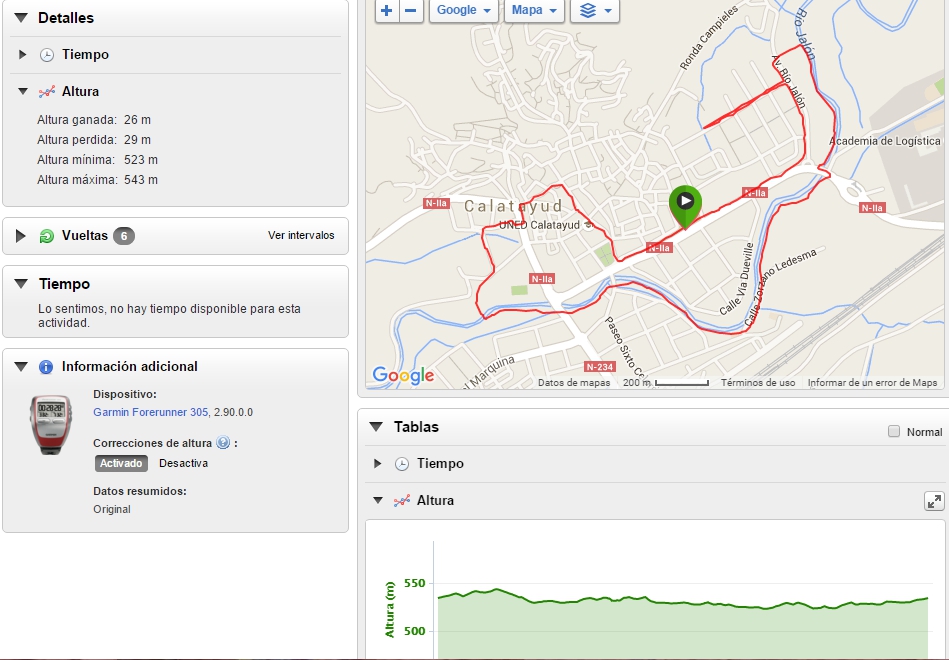
Task: Open the Google map provider dropdown
Action: [x=464, y=10]
